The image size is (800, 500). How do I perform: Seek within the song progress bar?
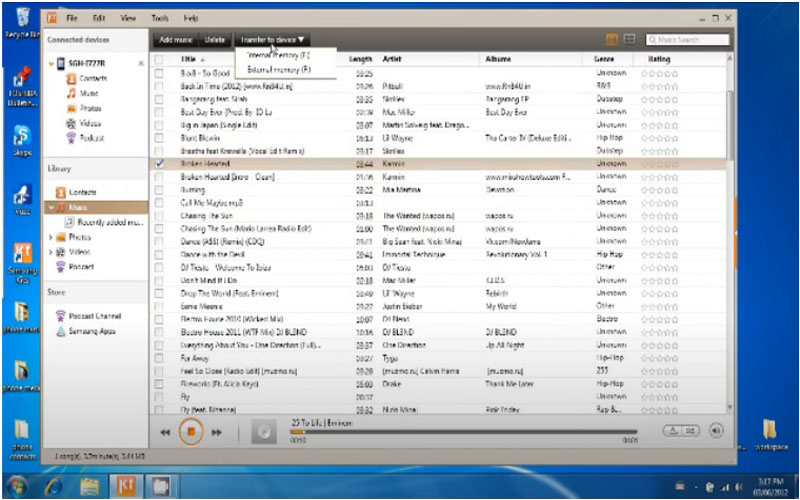[x=464, y=432]
